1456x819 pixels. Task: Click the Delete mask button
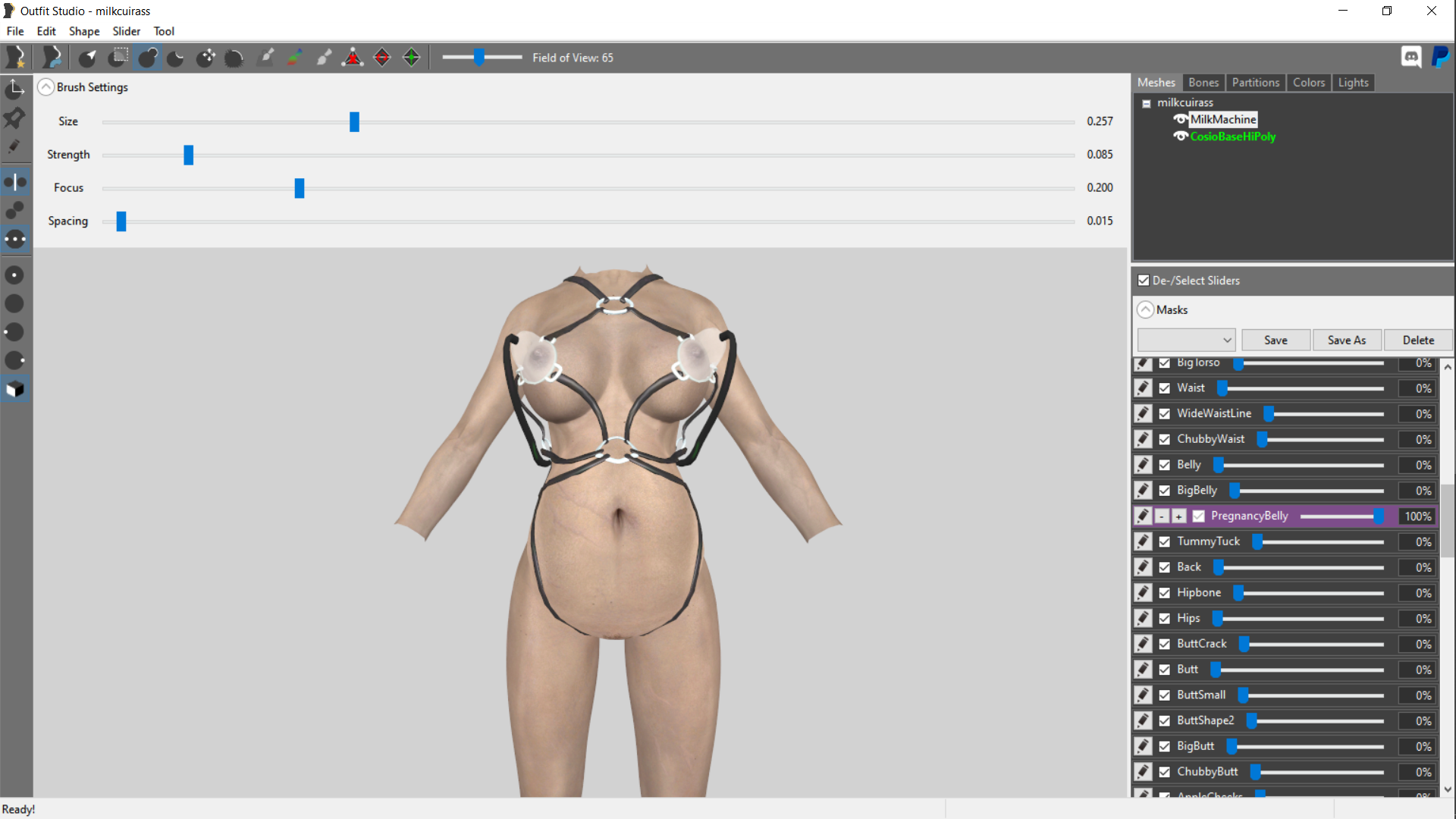pos(1418,340)
